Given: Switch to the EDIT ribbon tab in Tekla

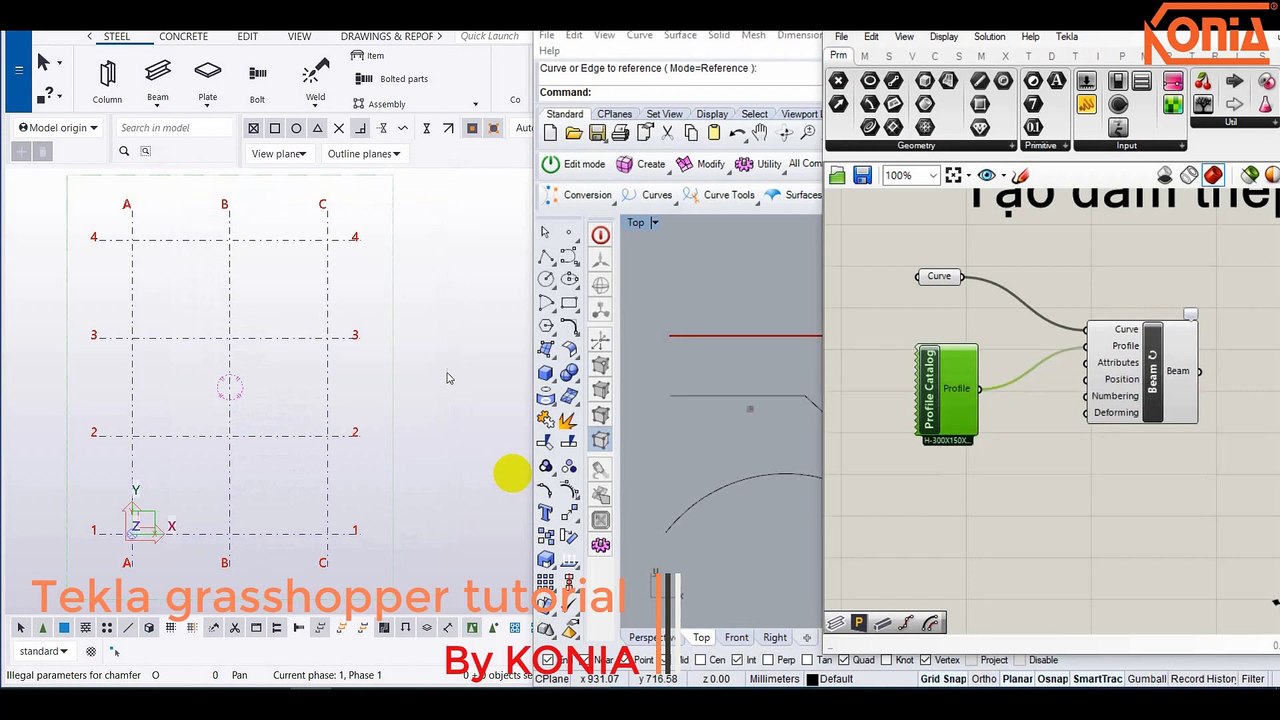Looking at the screenshot, I should click(x=248, y=36).
